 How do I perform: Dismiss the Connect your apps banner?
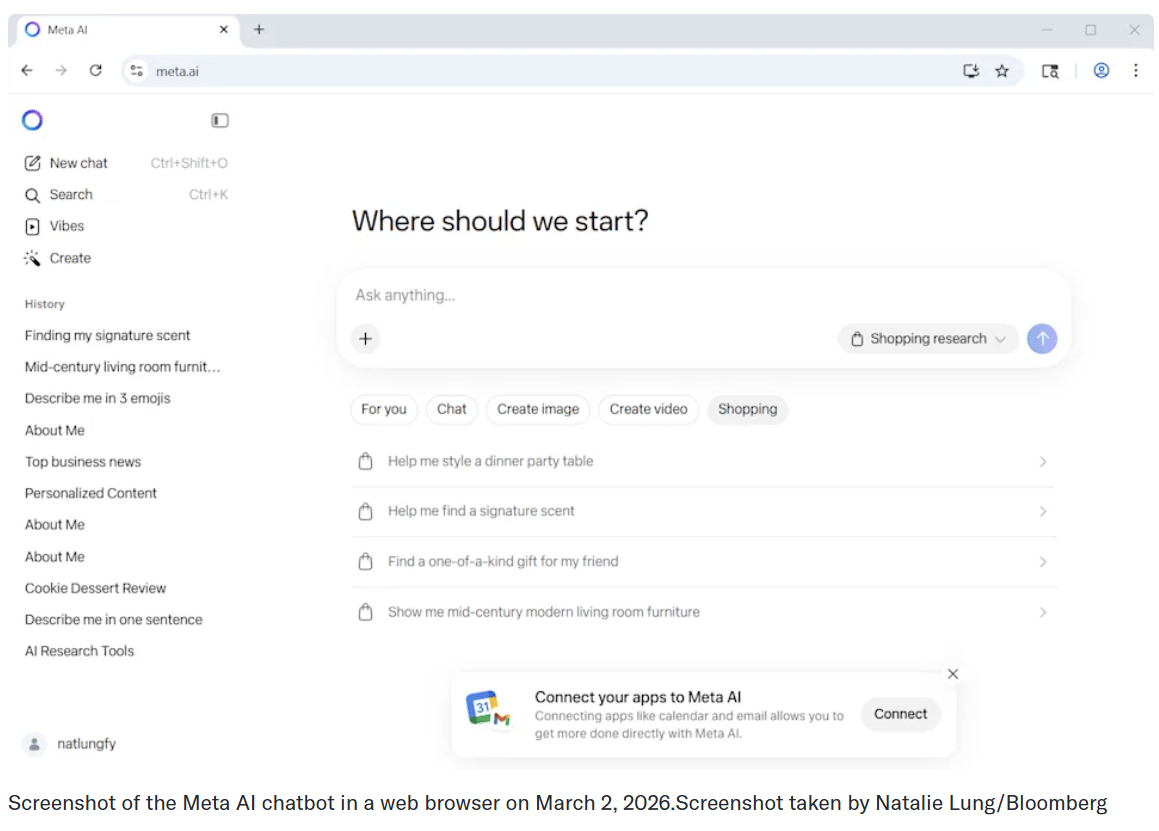953,674
